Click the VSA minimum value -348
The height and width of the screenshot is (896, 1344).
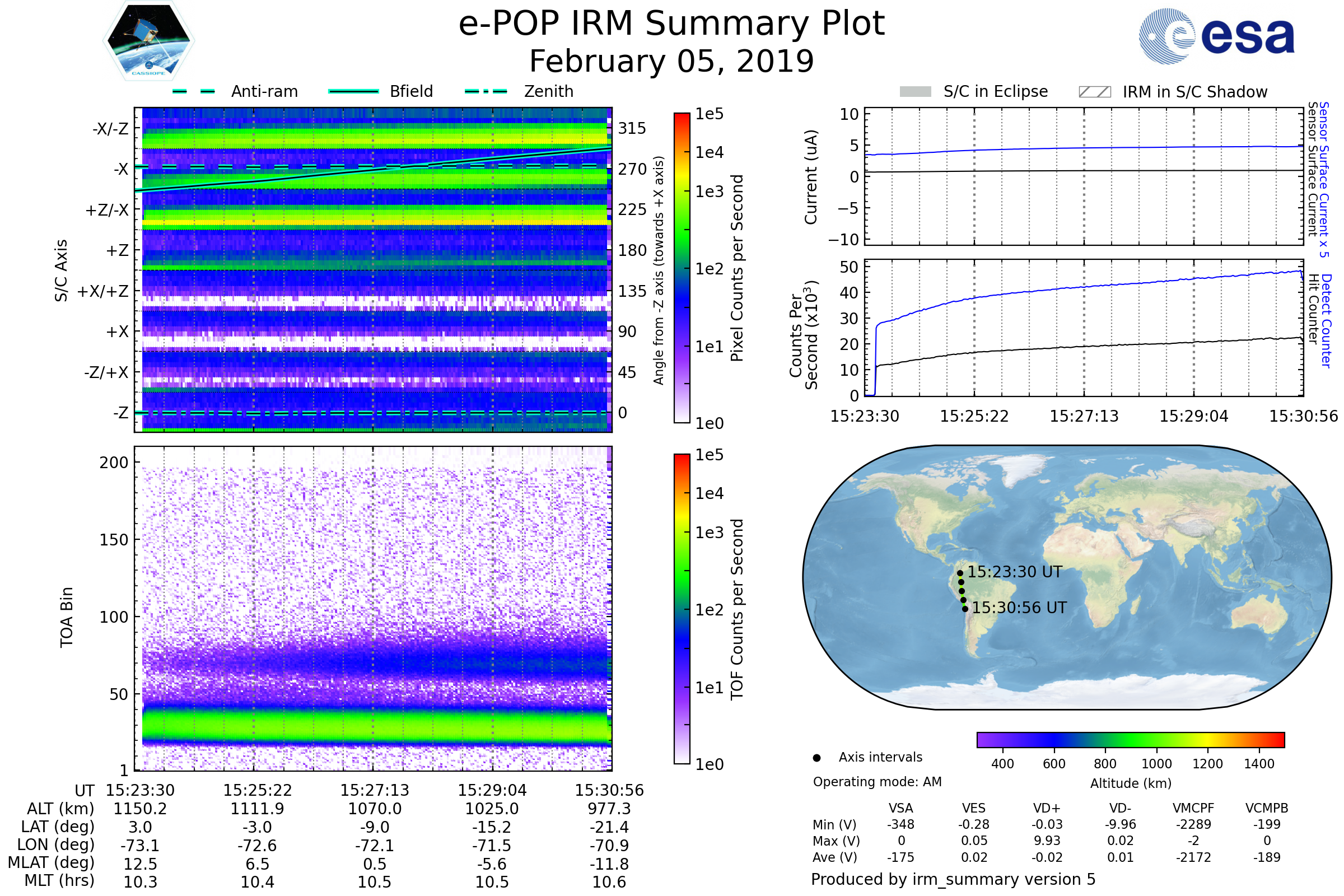pos(900,824)
